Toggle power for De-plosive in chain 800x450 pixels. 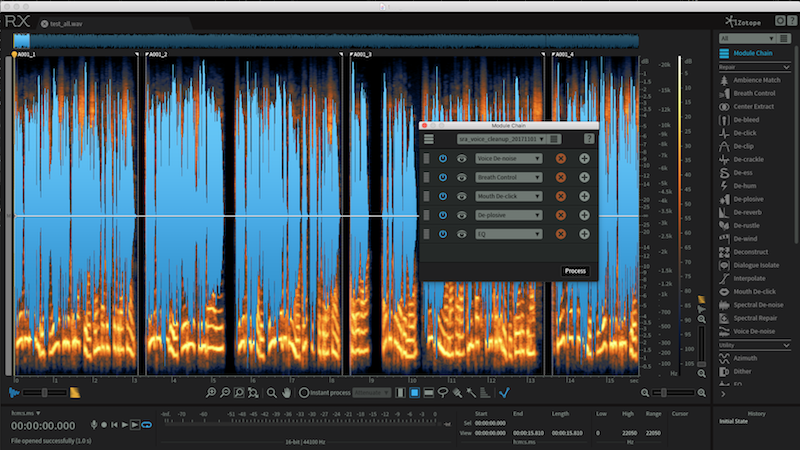pos(443,215)
